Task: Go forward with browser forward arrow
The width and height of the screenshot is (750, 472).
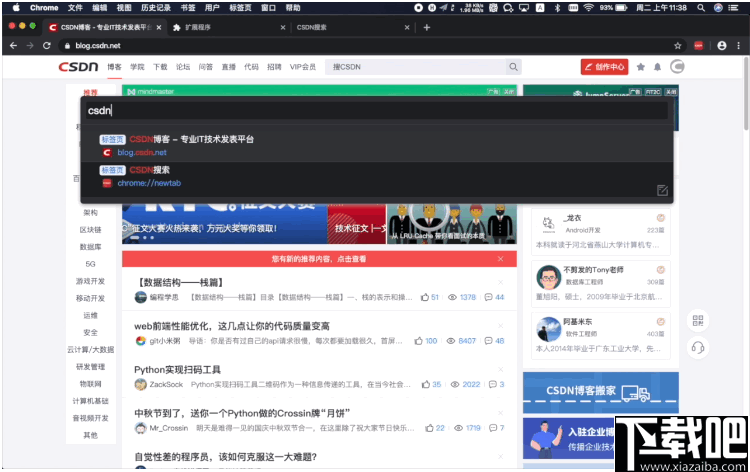Action: 30,45
